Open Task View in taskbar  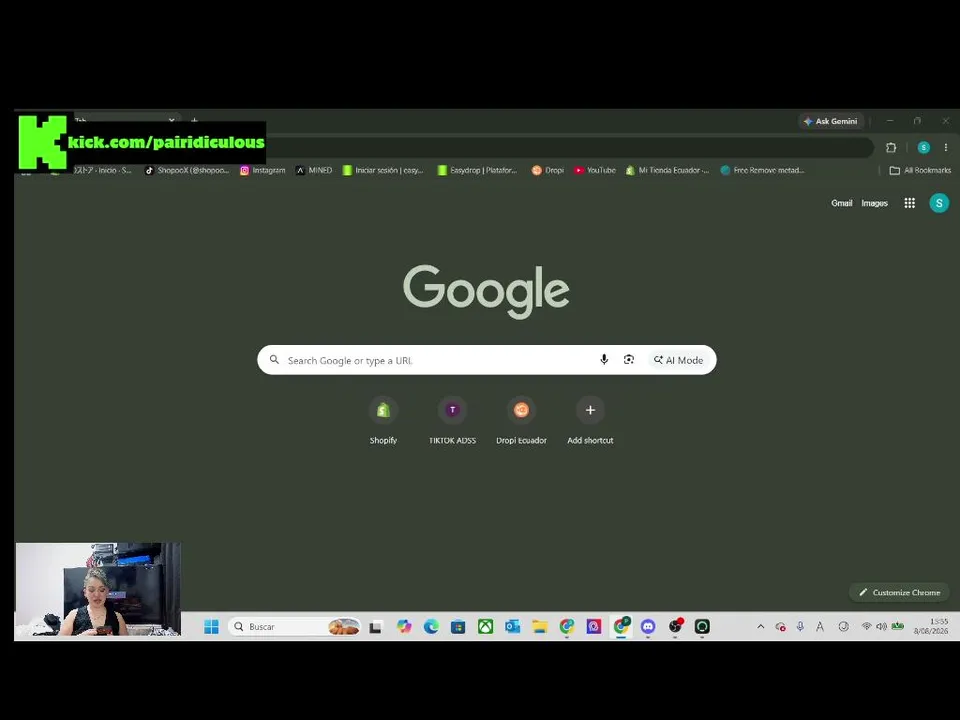375,626
